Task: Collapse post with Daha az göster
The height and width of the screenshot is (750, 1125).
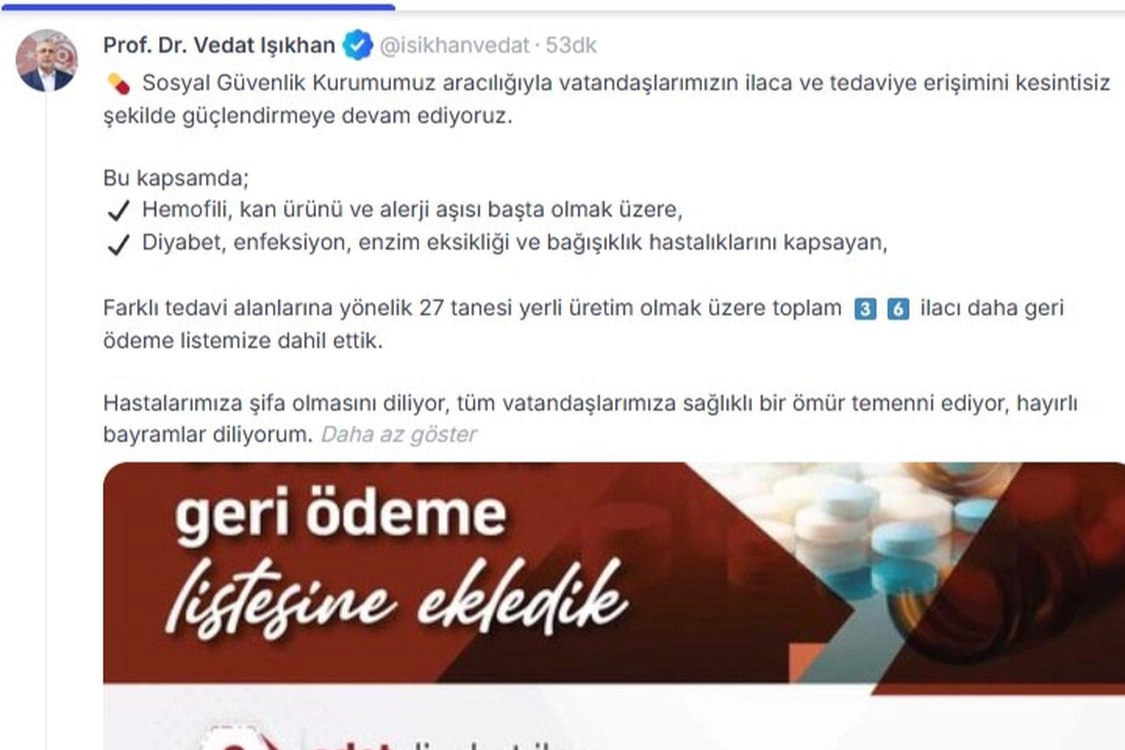Action: [x=399, y=434]
